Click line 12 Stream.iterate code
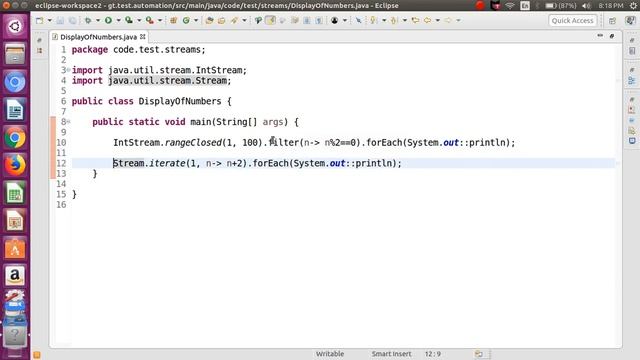This screenshot has width=640, height=360. coord(257,163)
